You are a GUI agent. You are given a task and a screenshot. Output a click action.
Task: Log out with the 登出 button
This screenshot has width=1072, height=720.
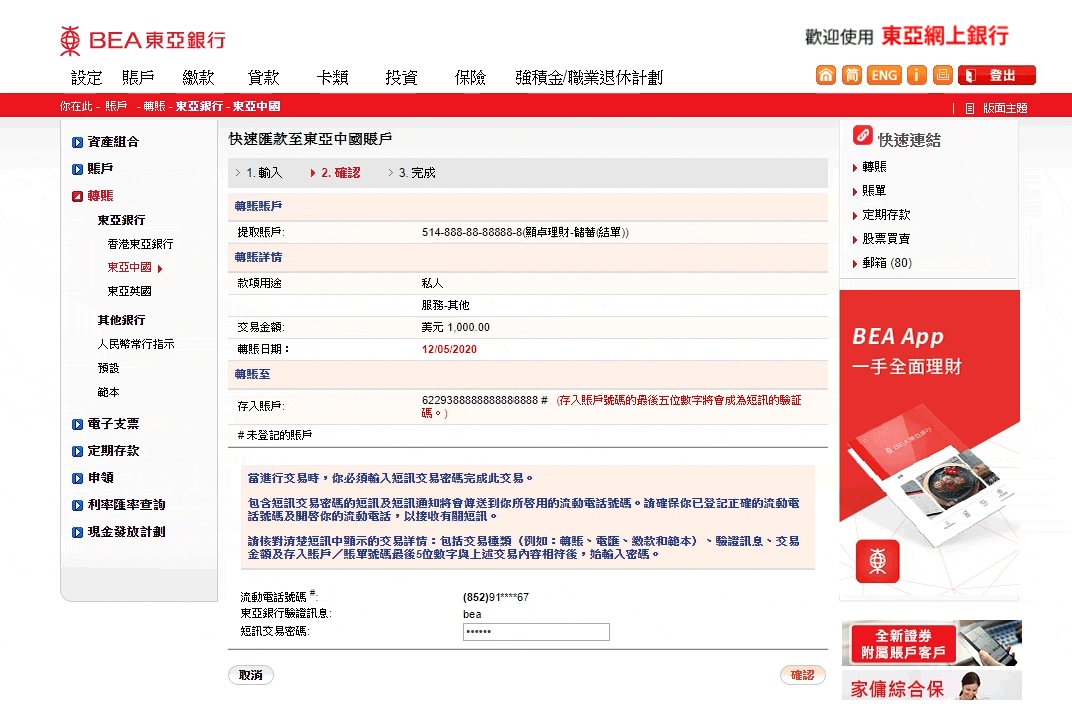997,75
